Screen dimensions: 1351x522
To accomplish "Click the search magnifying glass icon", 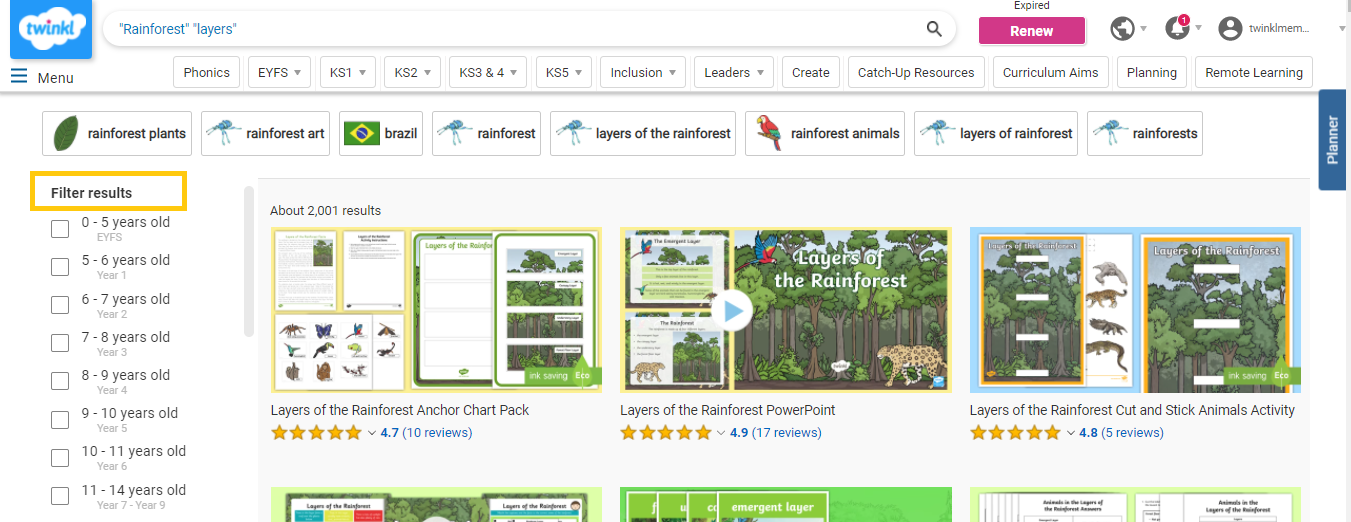I will click(x=934, y=29).
